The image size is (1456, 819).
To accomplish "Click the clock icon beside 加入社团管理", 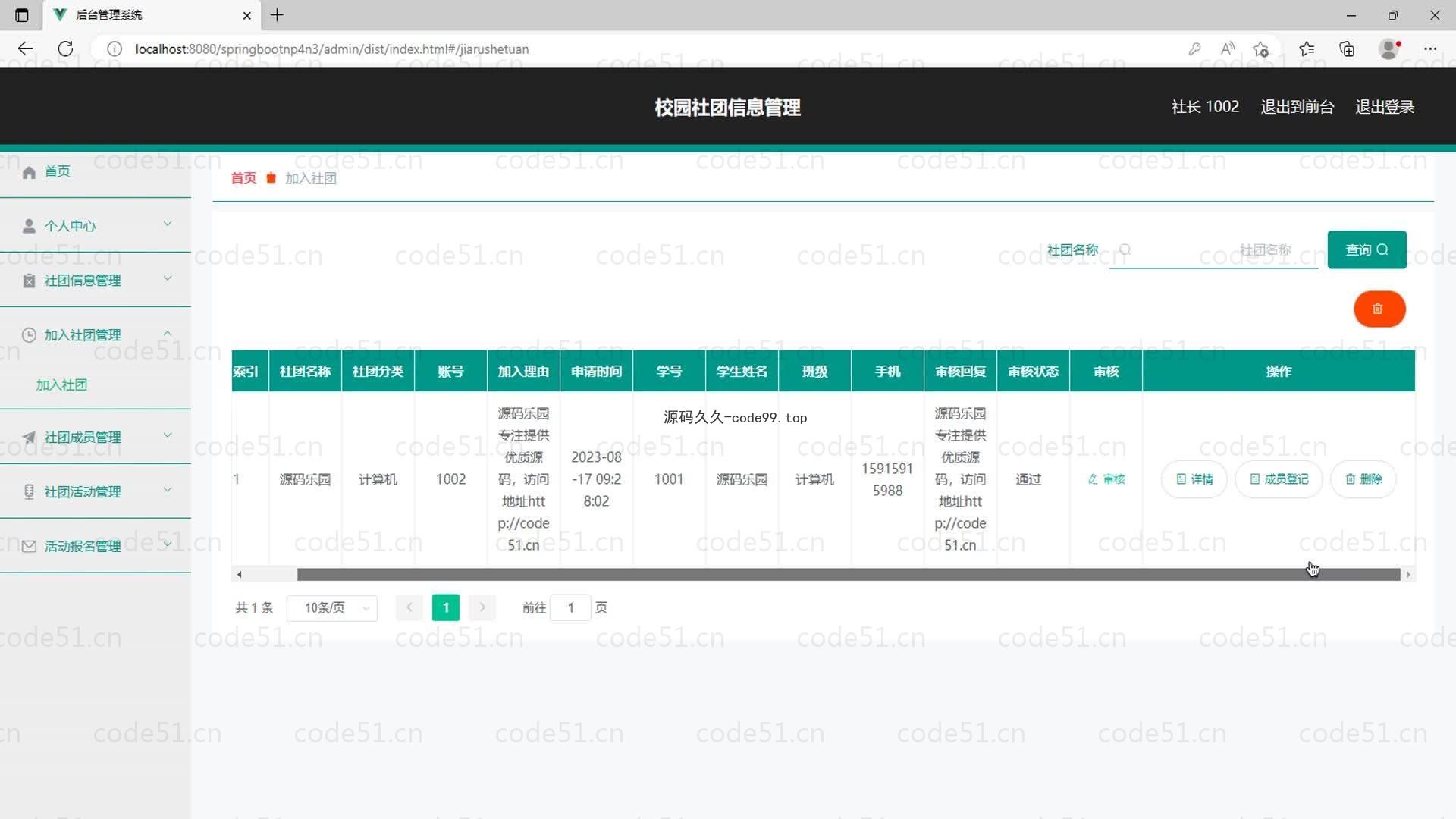I will 29,335.
